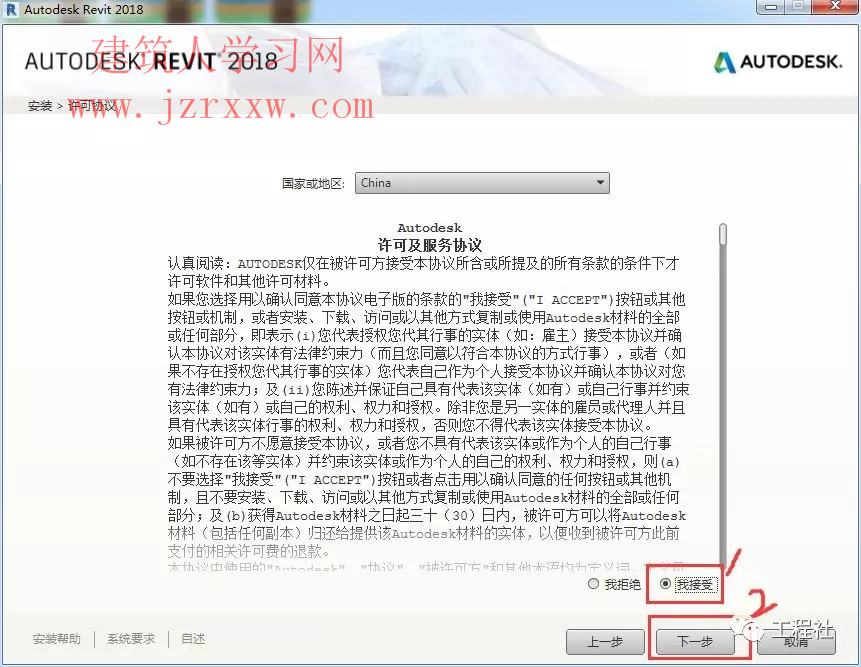The height and width of the screenshot is (667, 861).
Task: Click the 许可及服务协议 agreement heading
Action: 430,245
